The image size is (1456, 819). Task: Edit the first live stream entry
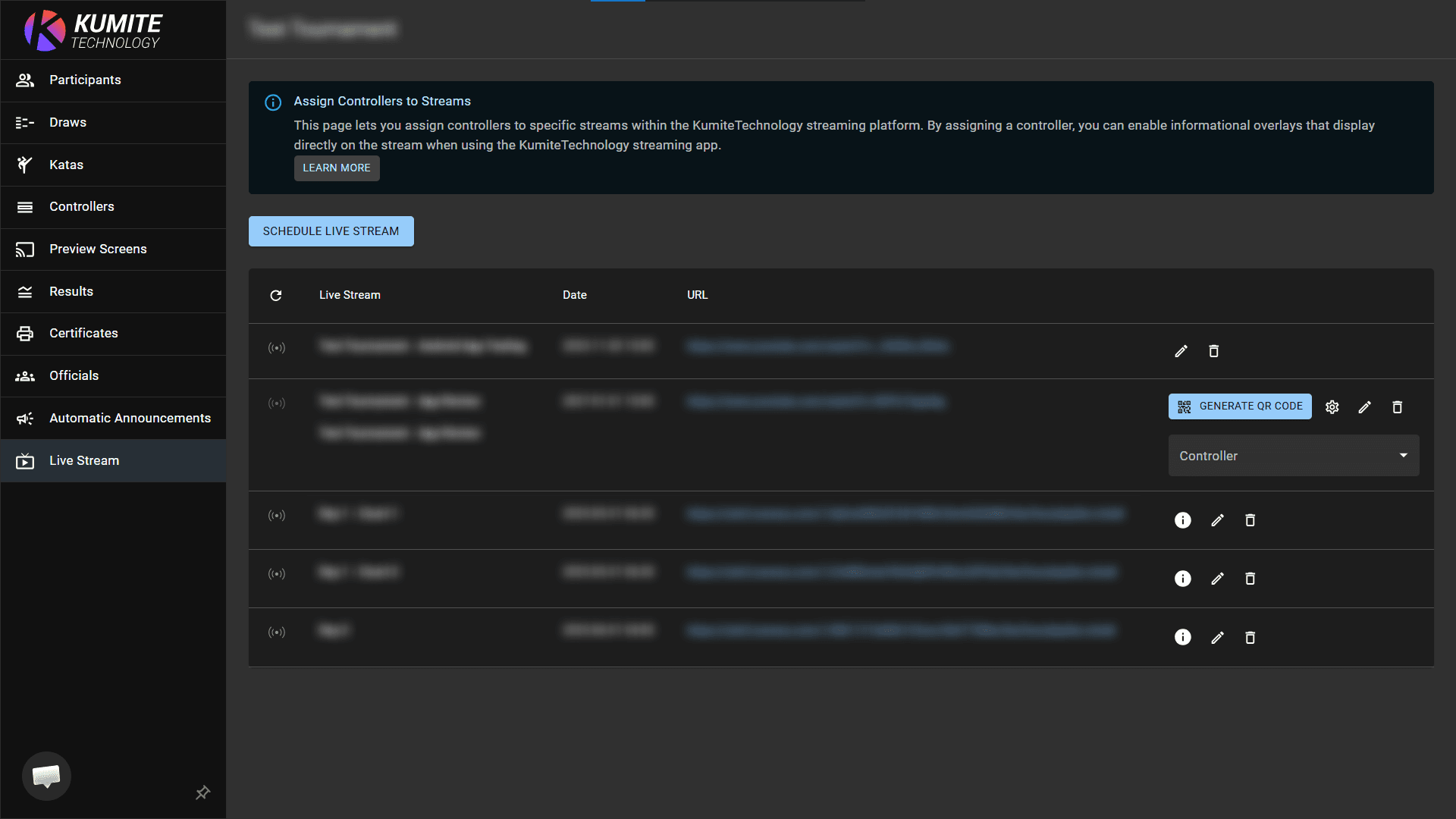click(x=1181, y=351)
